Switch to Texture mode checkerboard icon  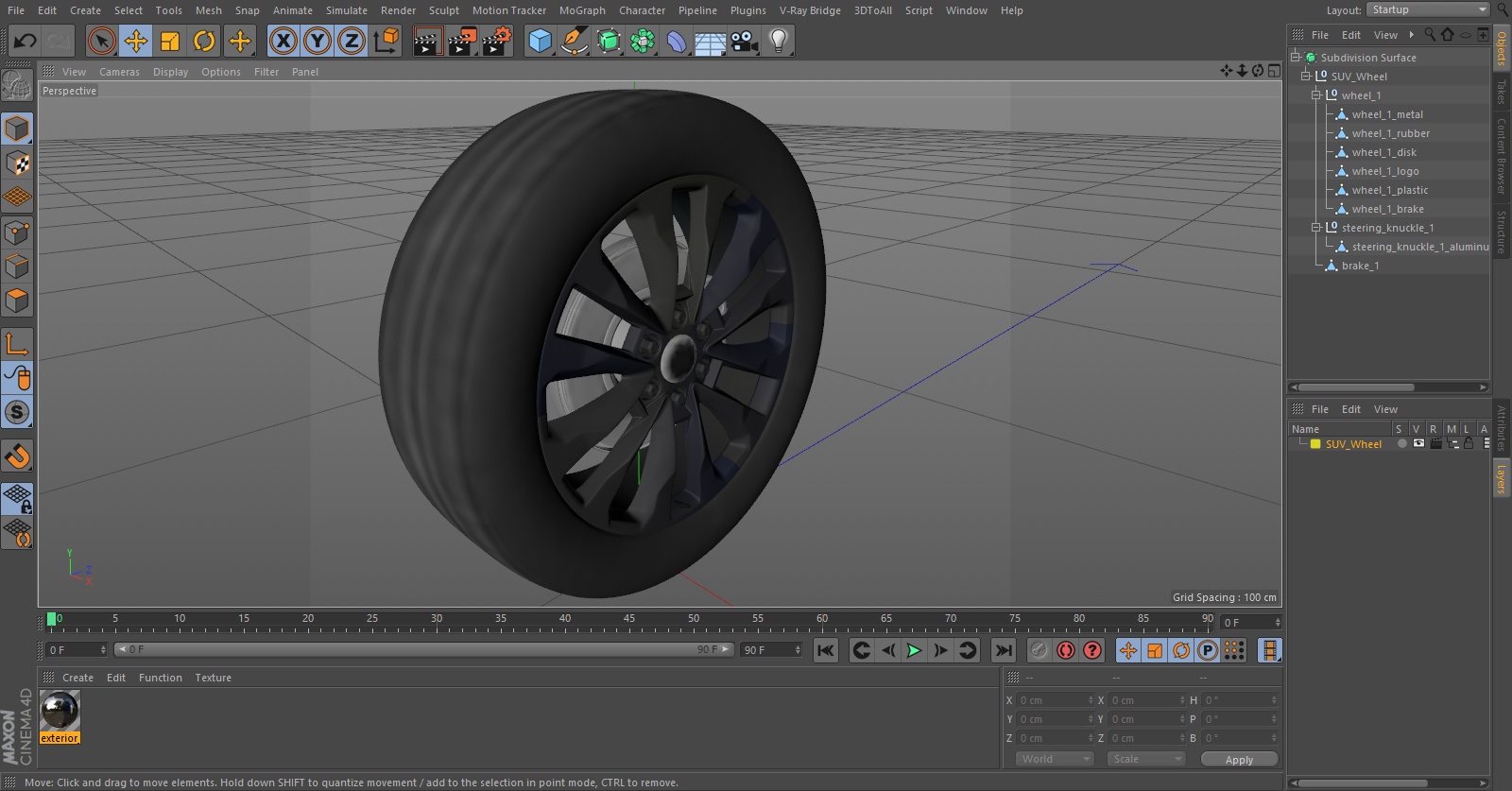point(17,163)
